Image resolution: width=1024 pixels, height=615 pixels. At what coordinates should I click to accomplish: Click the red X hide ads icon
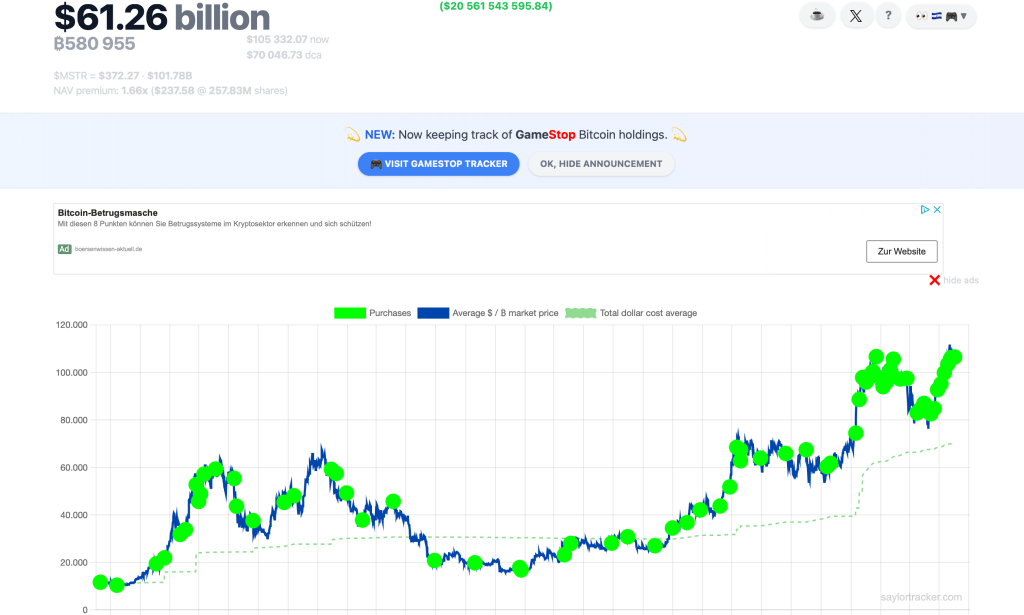pyautogui.click(x=935, y=280)
